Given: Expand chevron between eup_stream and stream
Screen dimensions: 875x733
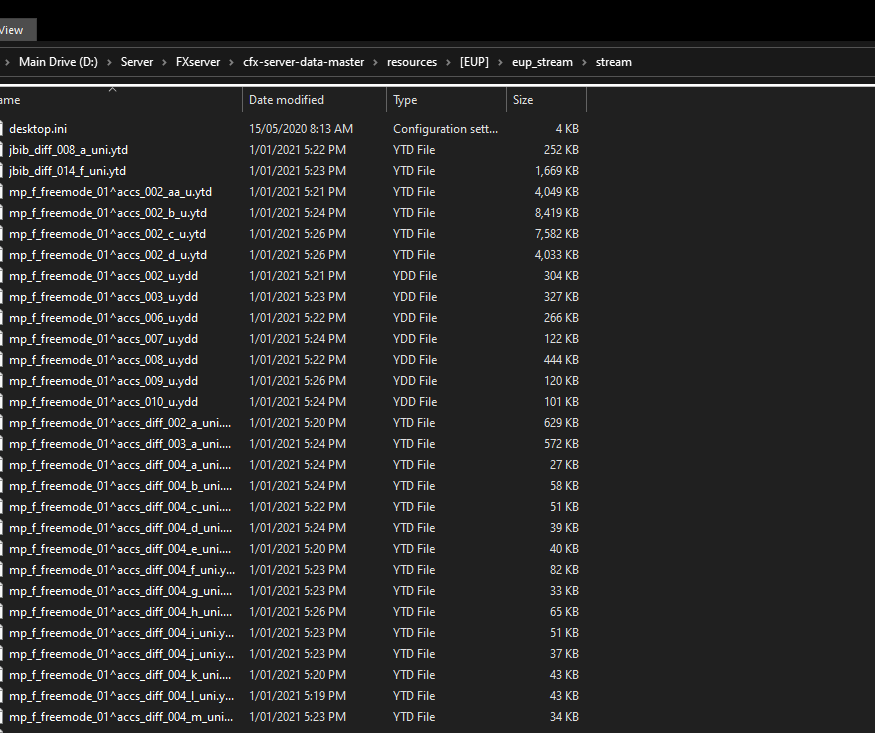Looking at the screenshot, I should (585, 62).
